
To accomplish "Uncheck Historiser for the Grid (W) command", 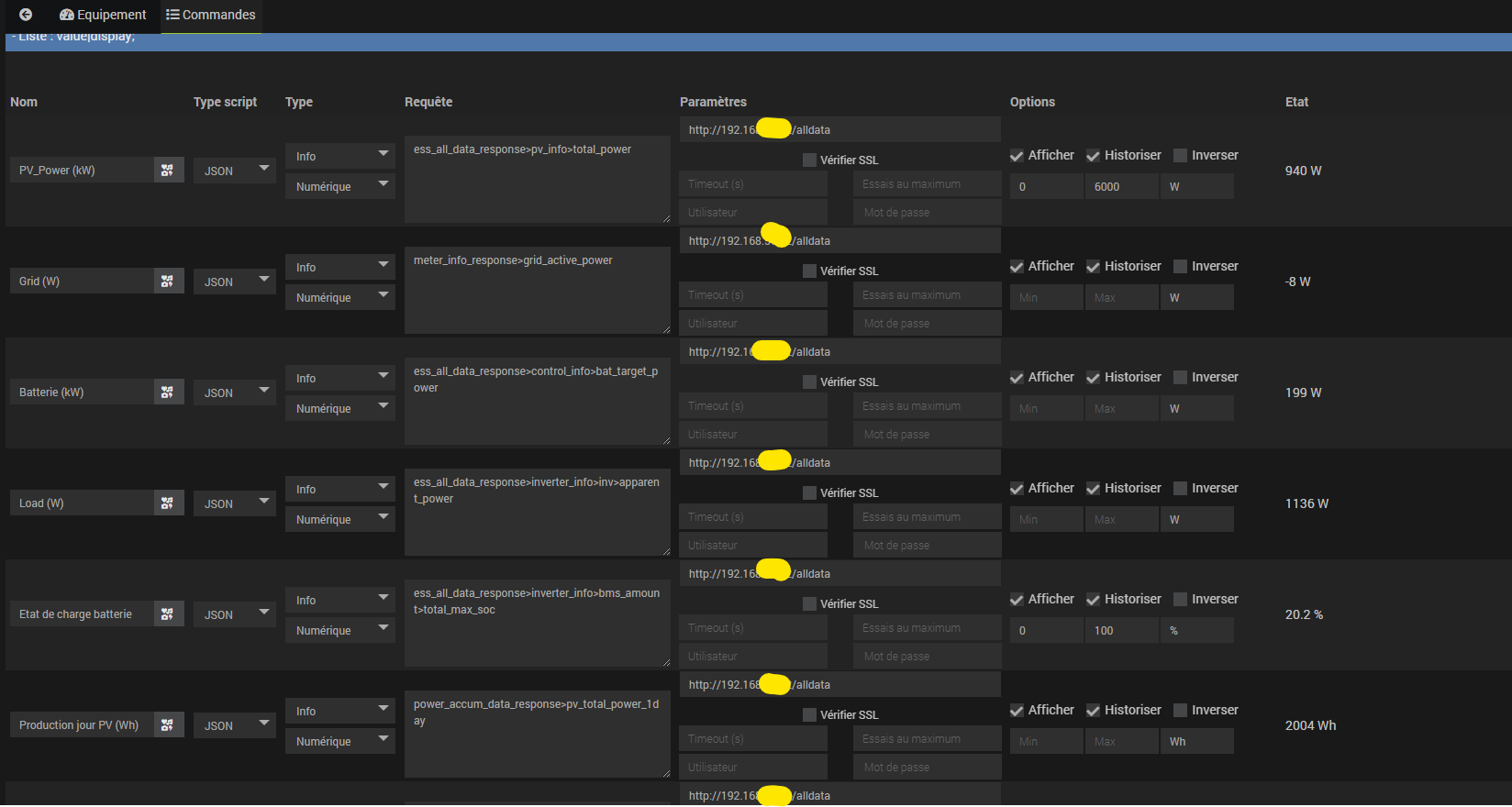I will 1093,267.
